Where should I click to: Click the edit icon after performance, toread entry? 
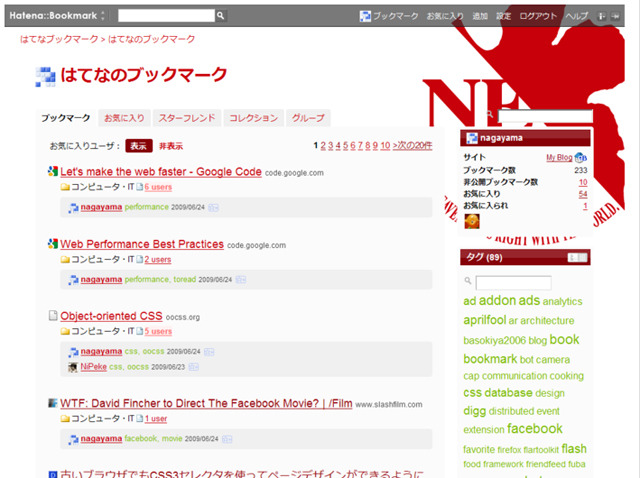tap(241, 280)
